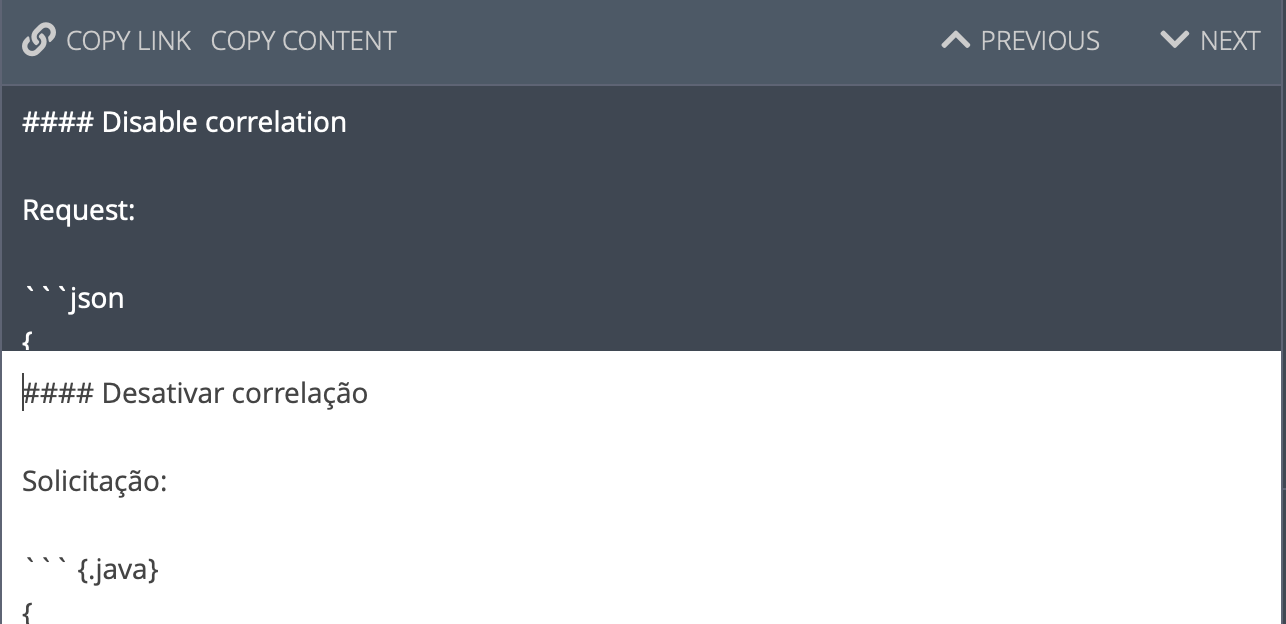Click the chain link icon
The width and height of the screenshot is (1286, 624).
pyautogui.click(x=38, y=41)
